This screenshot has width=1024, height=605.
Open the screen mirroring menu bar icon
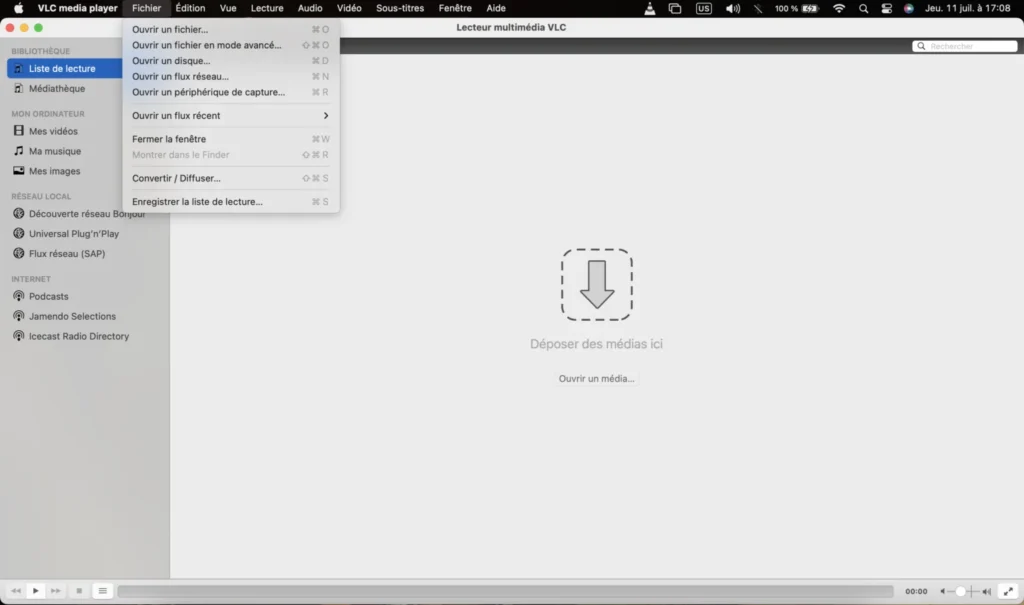675,8
